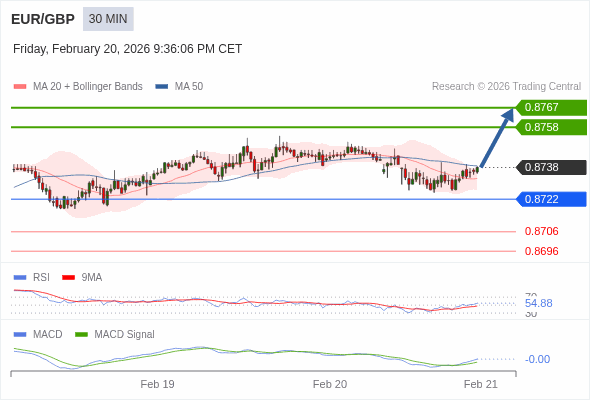Click the MA 50 legend label

189,87
